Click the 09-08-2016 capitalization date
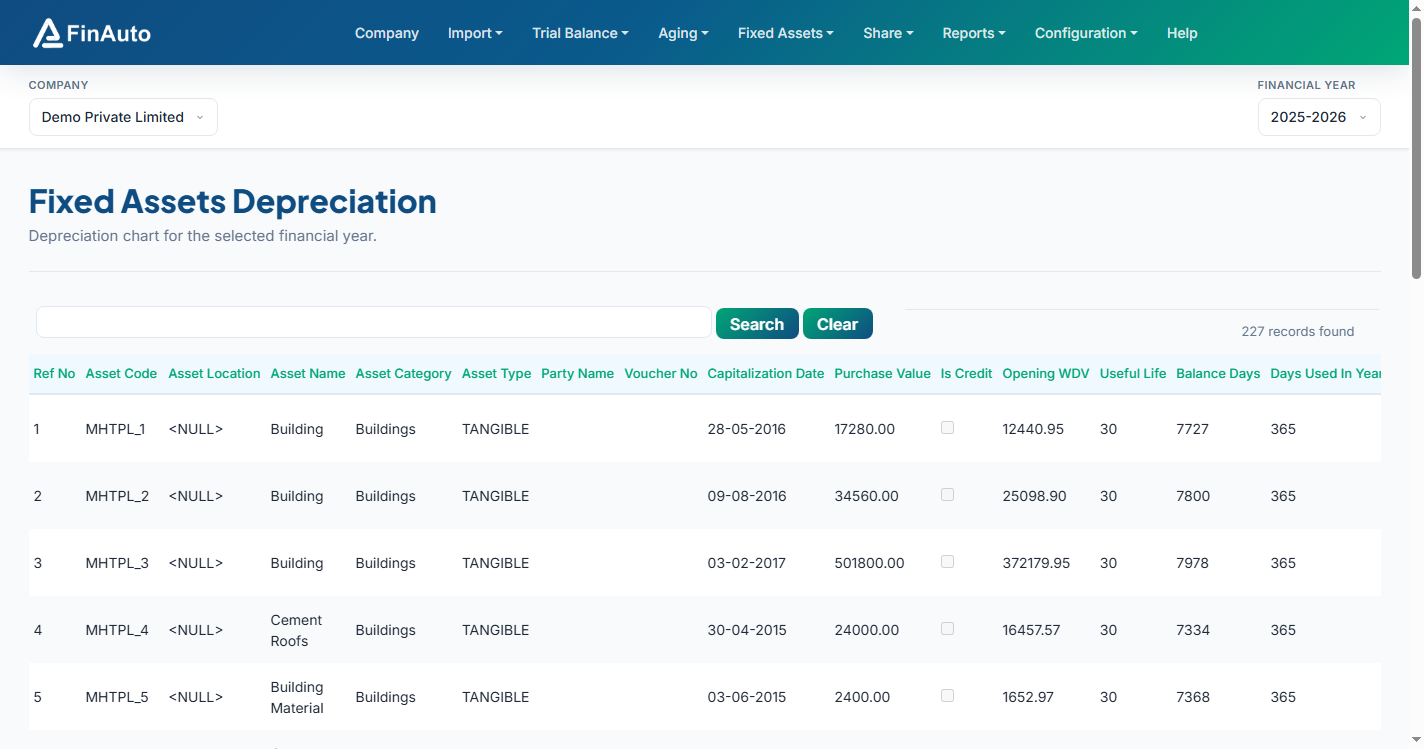Screen dimensions: 1424x749 pos(747,496)
